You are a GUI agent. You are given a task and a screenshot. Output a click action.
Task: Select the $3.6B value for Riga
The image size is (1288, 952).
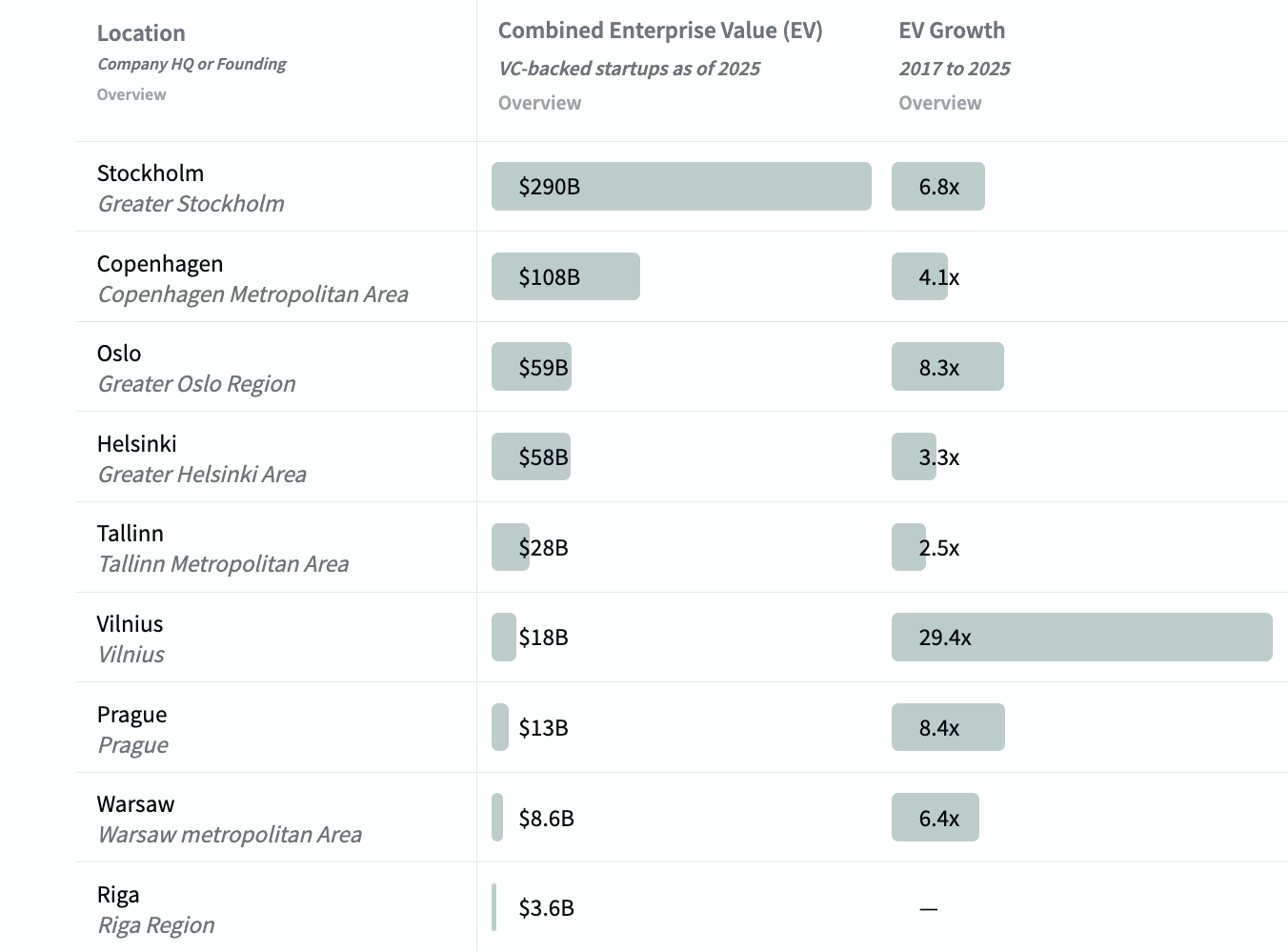pos(546,908)
